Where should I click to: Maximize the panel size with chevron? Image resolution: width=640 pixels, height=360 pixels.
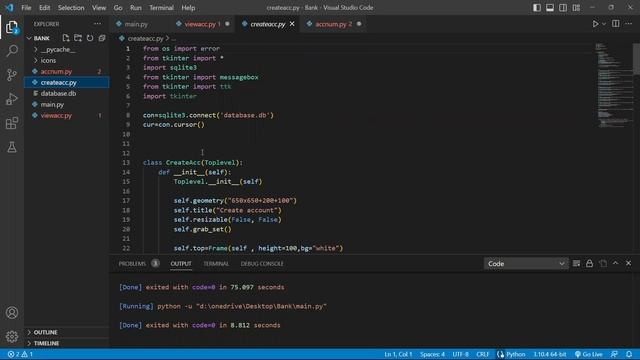tap(616, 264)
